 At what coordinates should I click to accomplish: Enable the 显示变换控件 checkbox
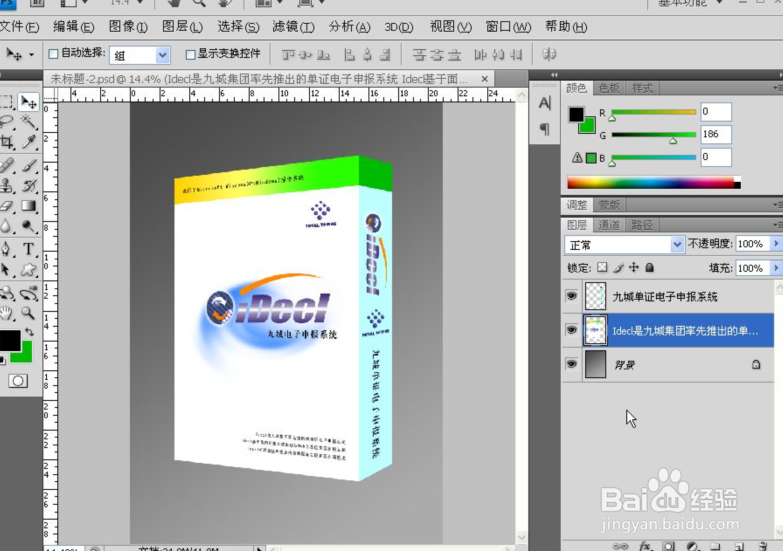coord(190,54)
